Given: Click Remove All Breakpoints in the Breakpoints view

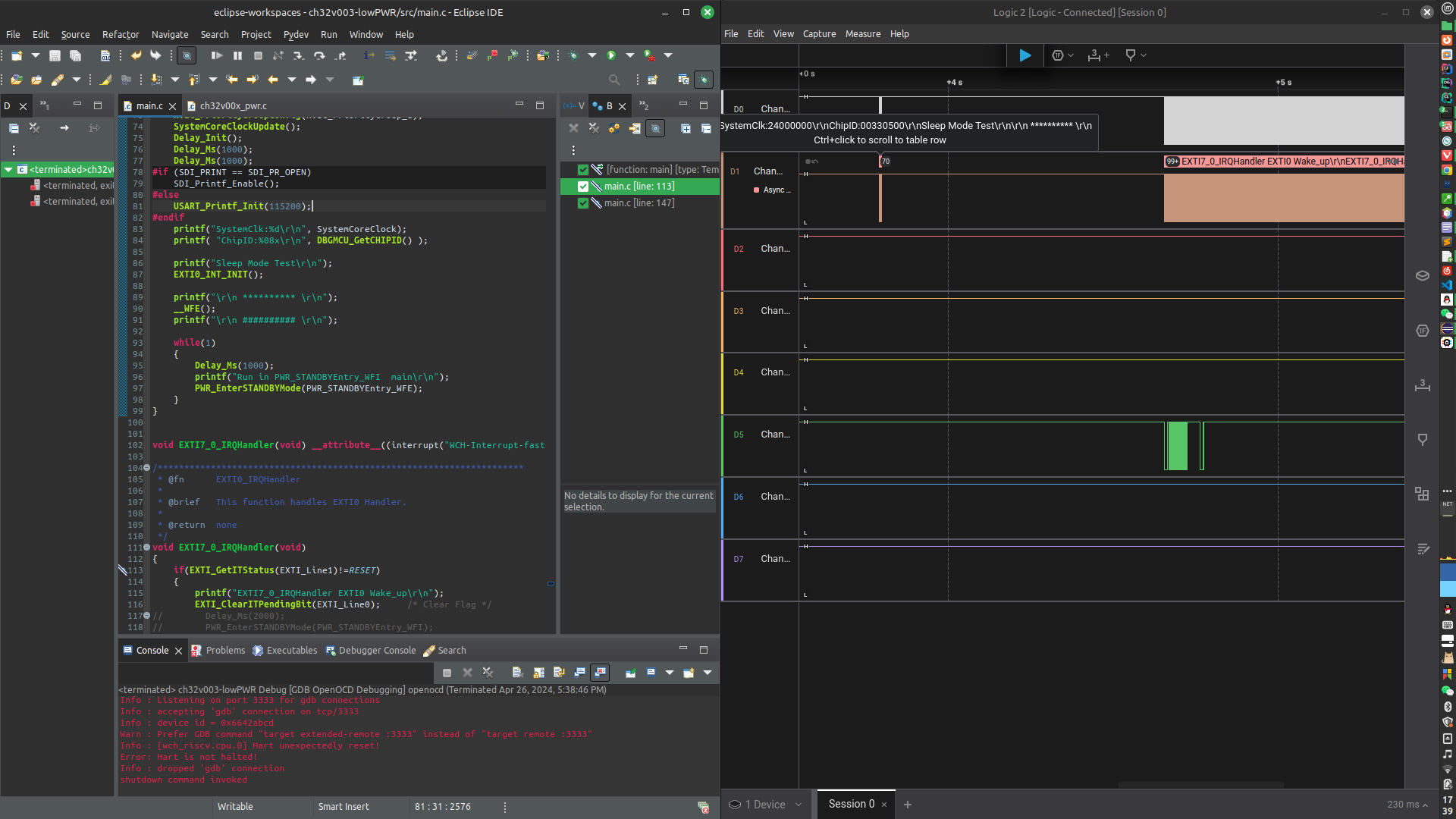Looking at the screenshot, I should [x=594, y=128].
